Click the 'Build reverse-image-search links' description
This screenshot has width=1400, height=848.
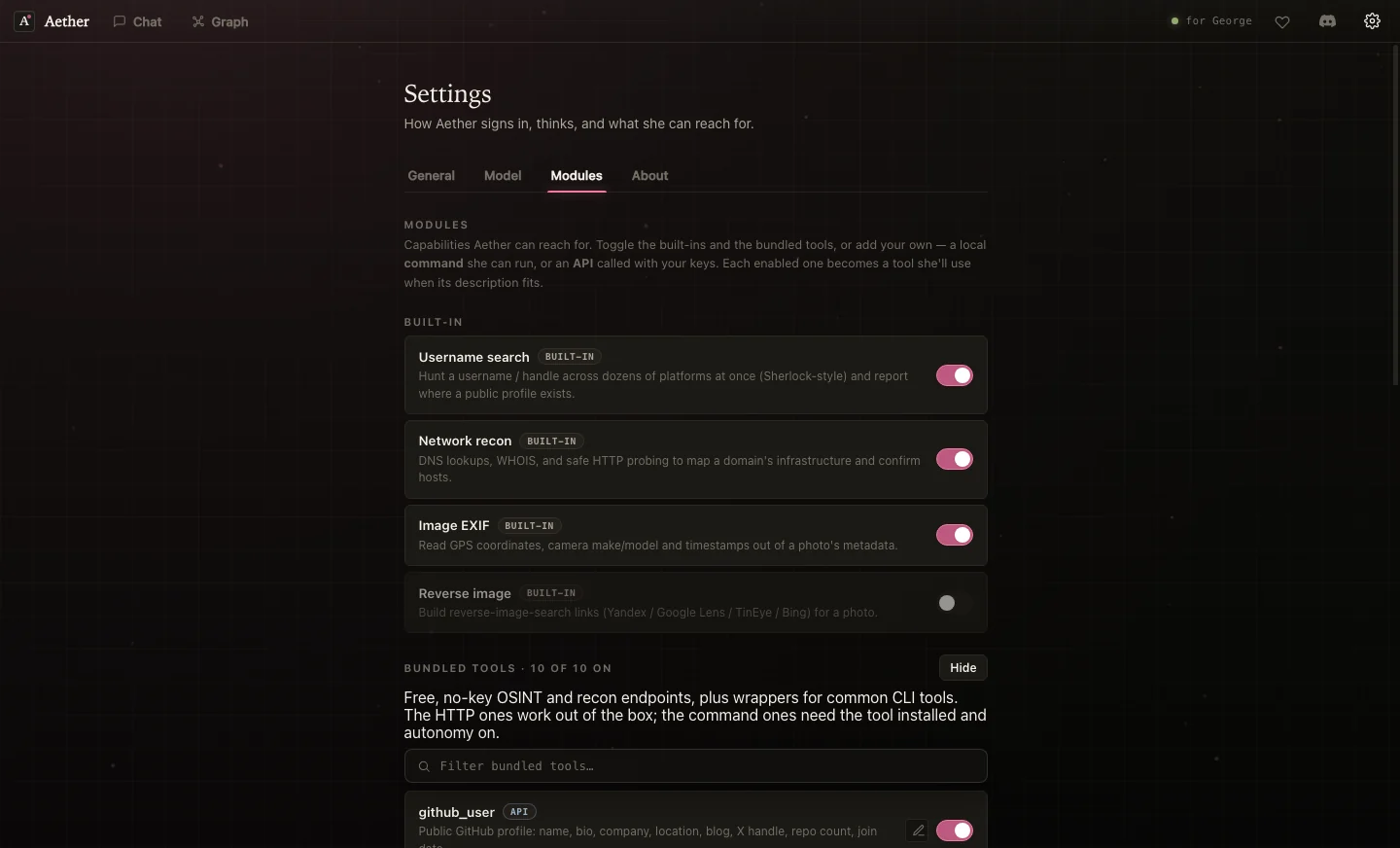click(648, 613)
